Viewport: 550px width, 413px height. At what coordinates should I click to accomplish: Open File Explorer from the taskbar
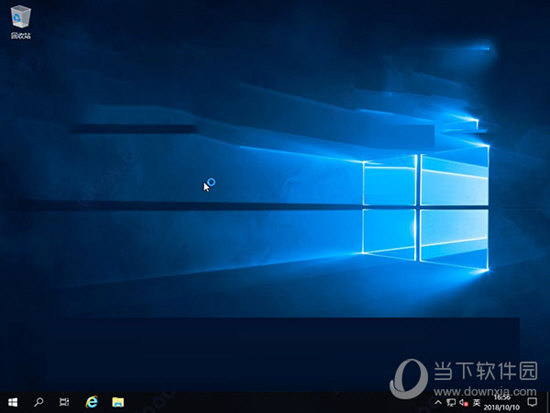click(x=118, y=402)
